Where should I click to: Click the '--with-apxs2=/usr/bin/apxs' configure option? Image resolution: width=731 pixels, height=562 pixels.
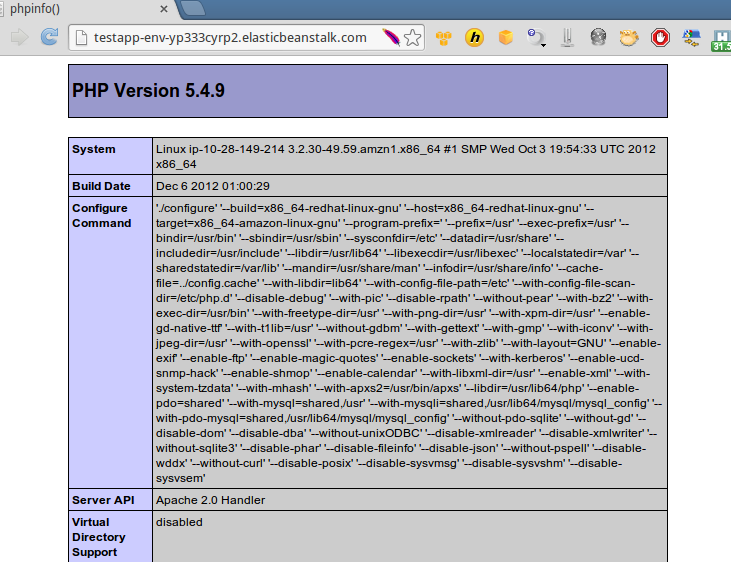(389, 388)
